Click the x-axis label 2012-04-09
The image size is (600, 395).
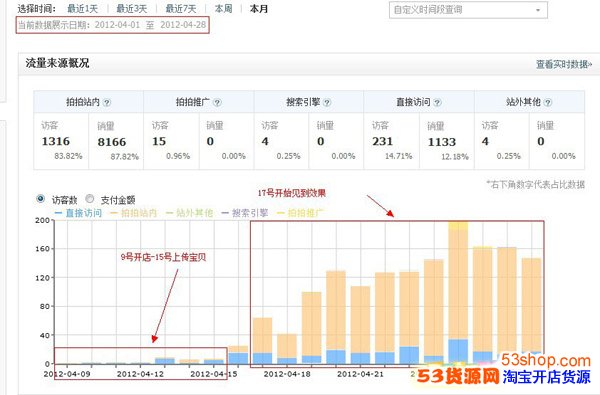click(67, 374)
